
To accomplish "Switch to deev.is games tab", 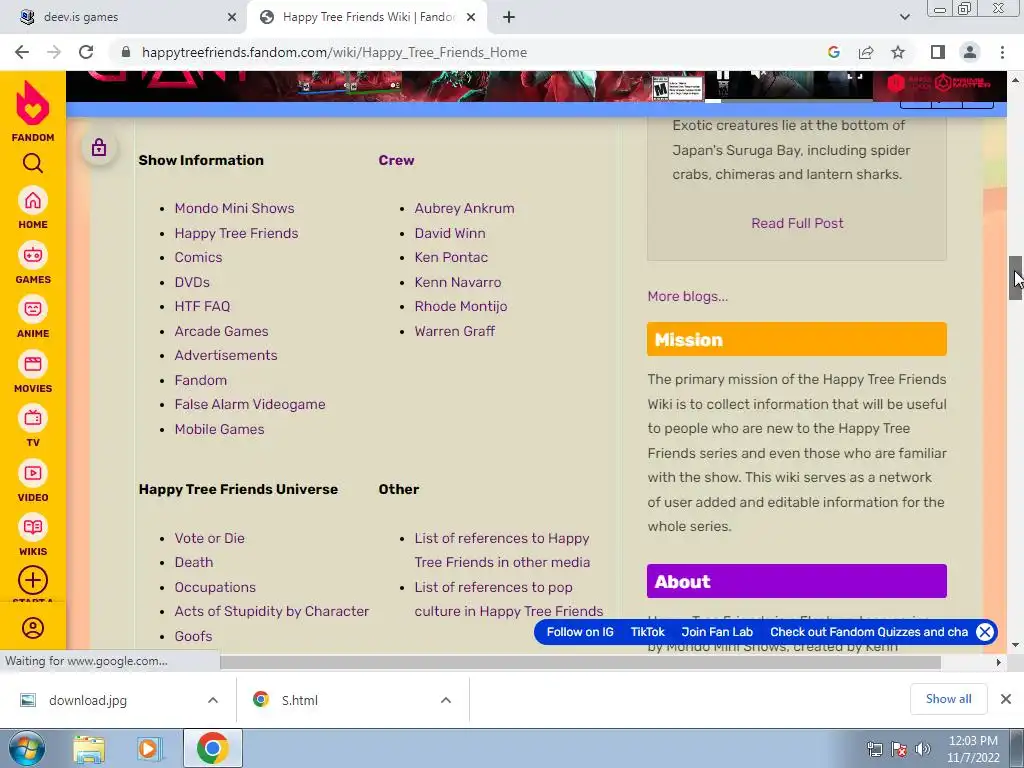I will (x=124, y=17).
